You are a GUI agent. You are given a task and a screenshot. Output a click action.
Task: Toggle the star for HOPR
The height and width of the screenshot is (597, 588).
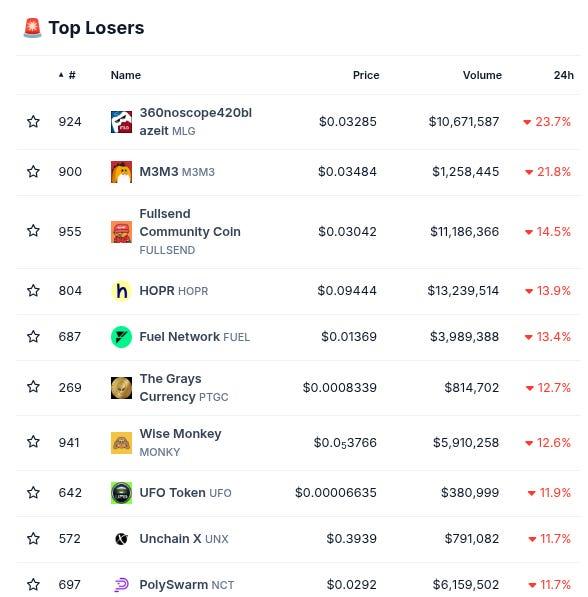[33, 291]
